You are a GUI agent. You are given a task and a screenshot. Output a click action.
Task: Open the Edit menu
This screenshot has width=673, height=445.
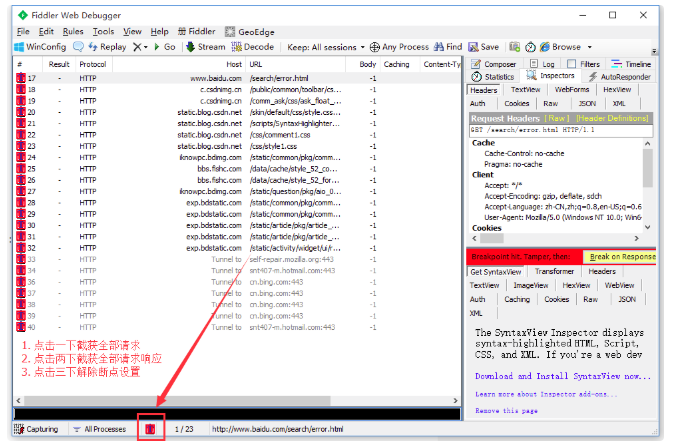click(x=46, y=32)
